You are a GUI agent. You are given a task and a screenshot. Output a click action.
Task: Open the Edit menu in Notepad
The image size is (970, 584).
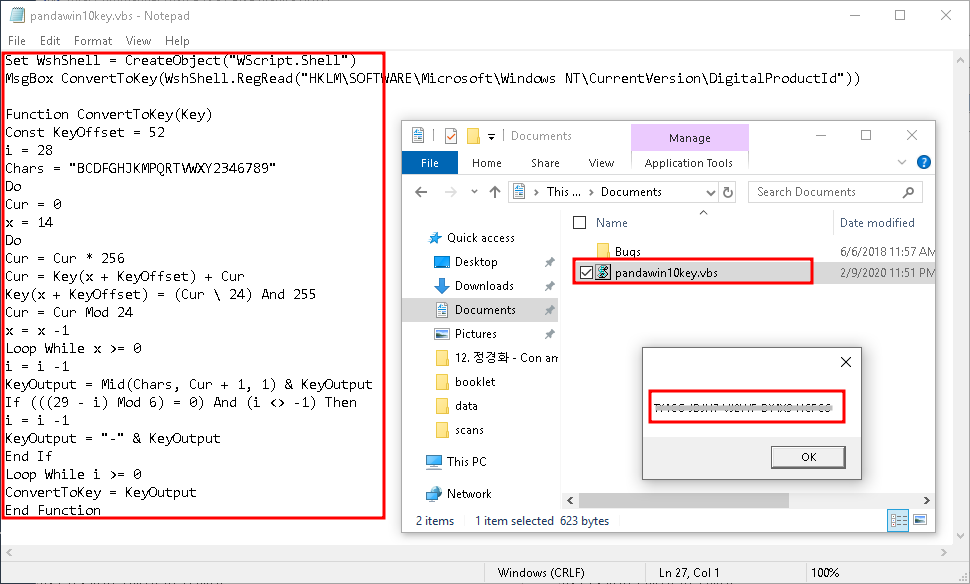pos(49,41)
